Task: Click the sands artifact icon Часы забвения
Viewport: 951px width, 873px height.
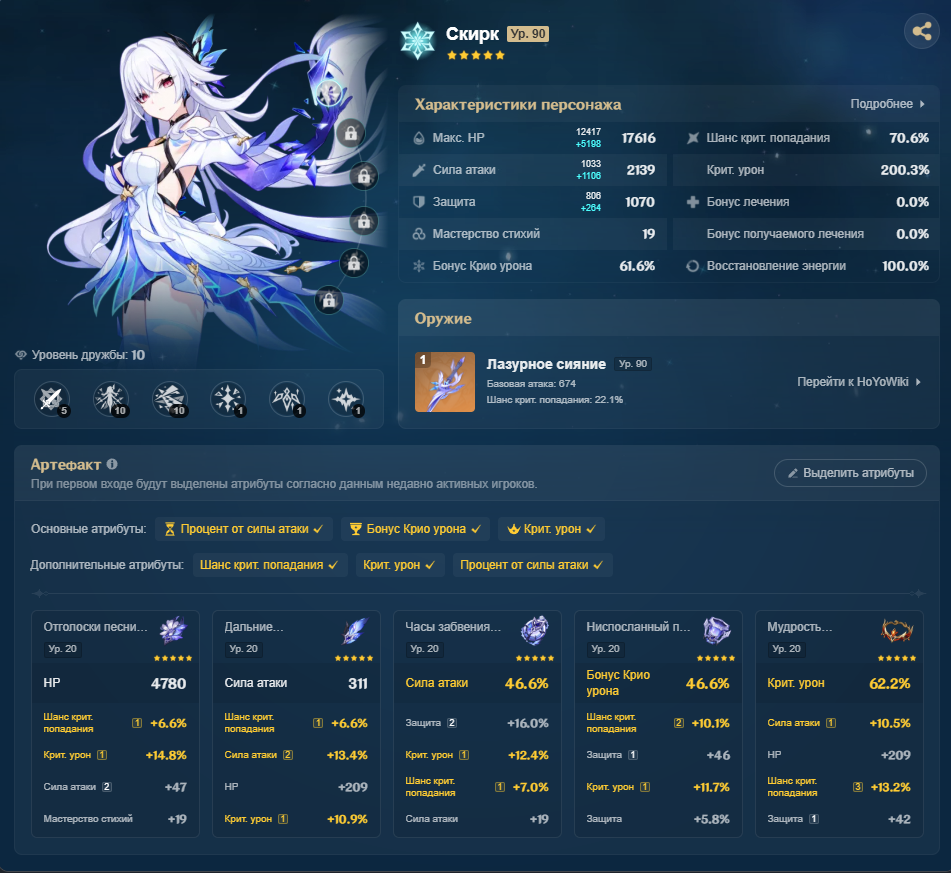Action: point(535,630)
